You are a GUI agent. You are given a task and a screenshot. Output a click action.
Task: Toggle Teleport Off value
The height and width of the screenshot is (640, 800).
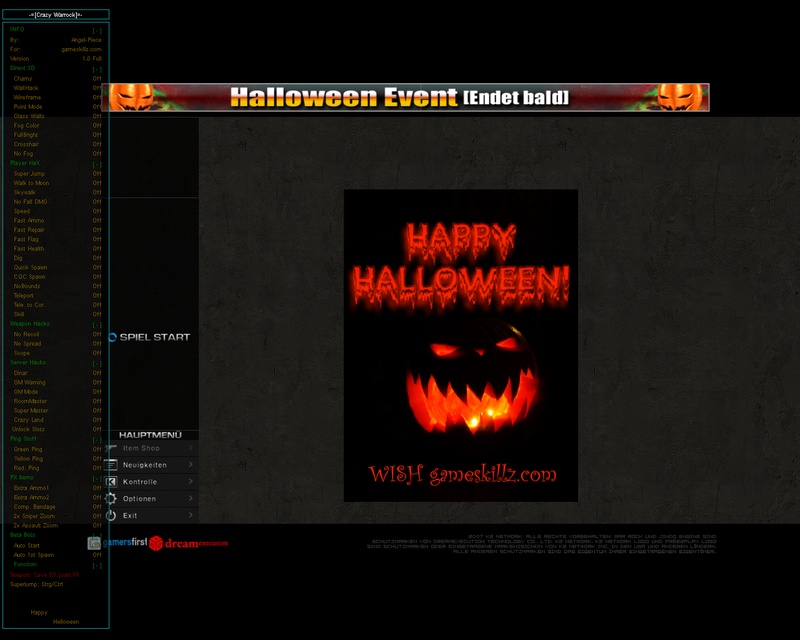[x=97, y=296]
